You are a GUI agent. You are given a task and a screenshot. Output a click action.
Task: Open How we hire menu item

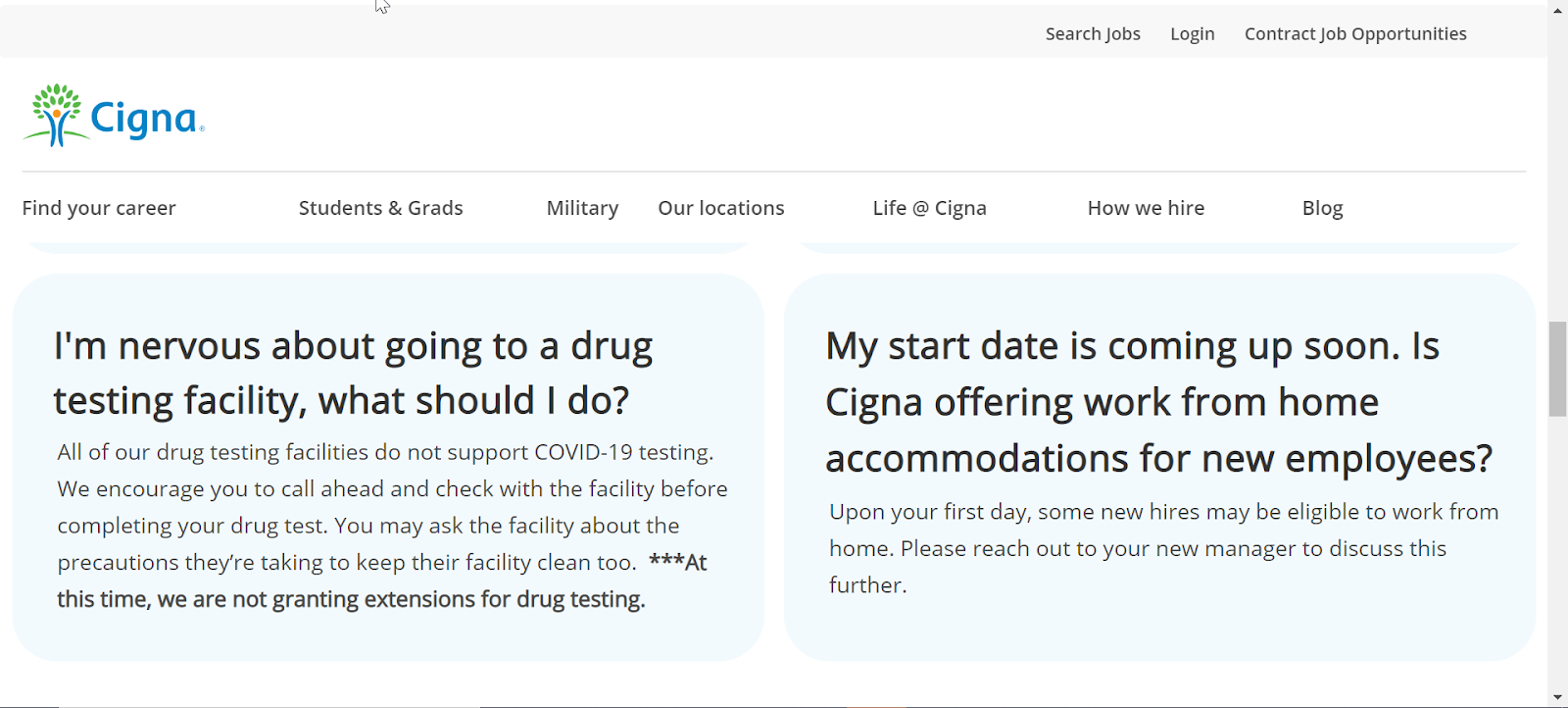[1147, 208]
